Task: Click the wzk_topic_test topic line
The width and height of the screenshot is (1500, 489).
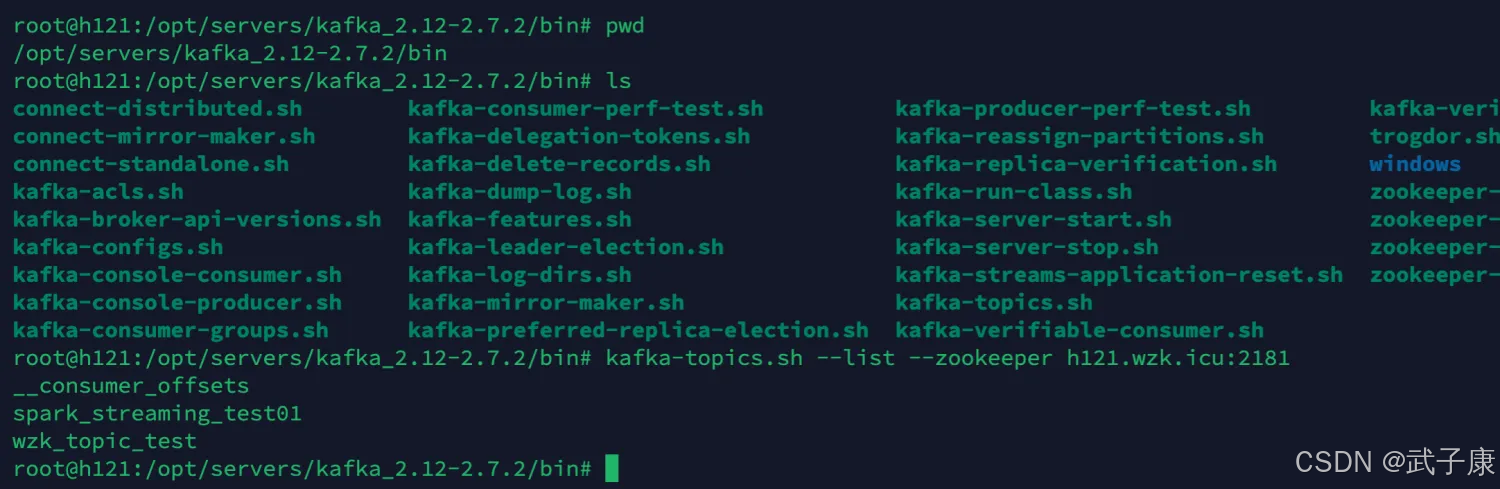Action: 105,441
